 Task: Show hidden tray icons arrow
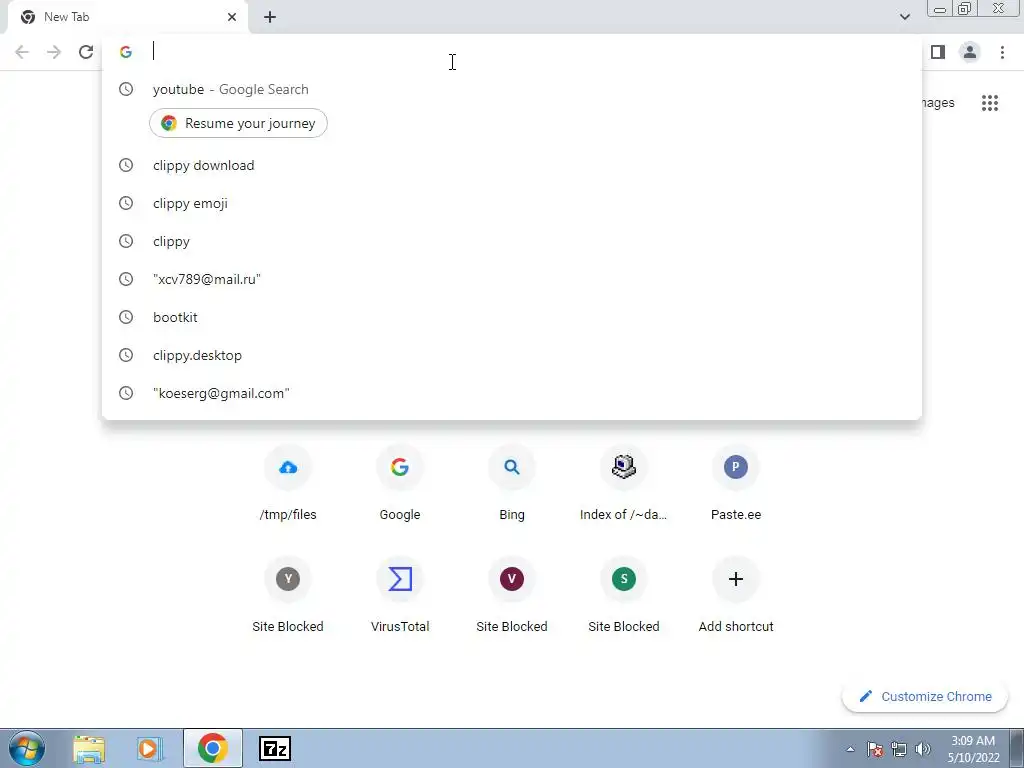pos(850,749)
